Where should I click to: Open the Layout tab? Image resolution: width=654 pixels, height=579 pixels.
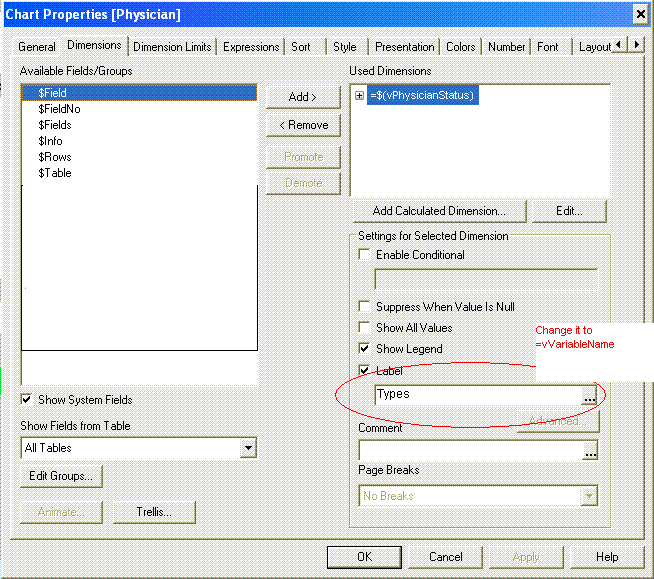tap(595, 47)
